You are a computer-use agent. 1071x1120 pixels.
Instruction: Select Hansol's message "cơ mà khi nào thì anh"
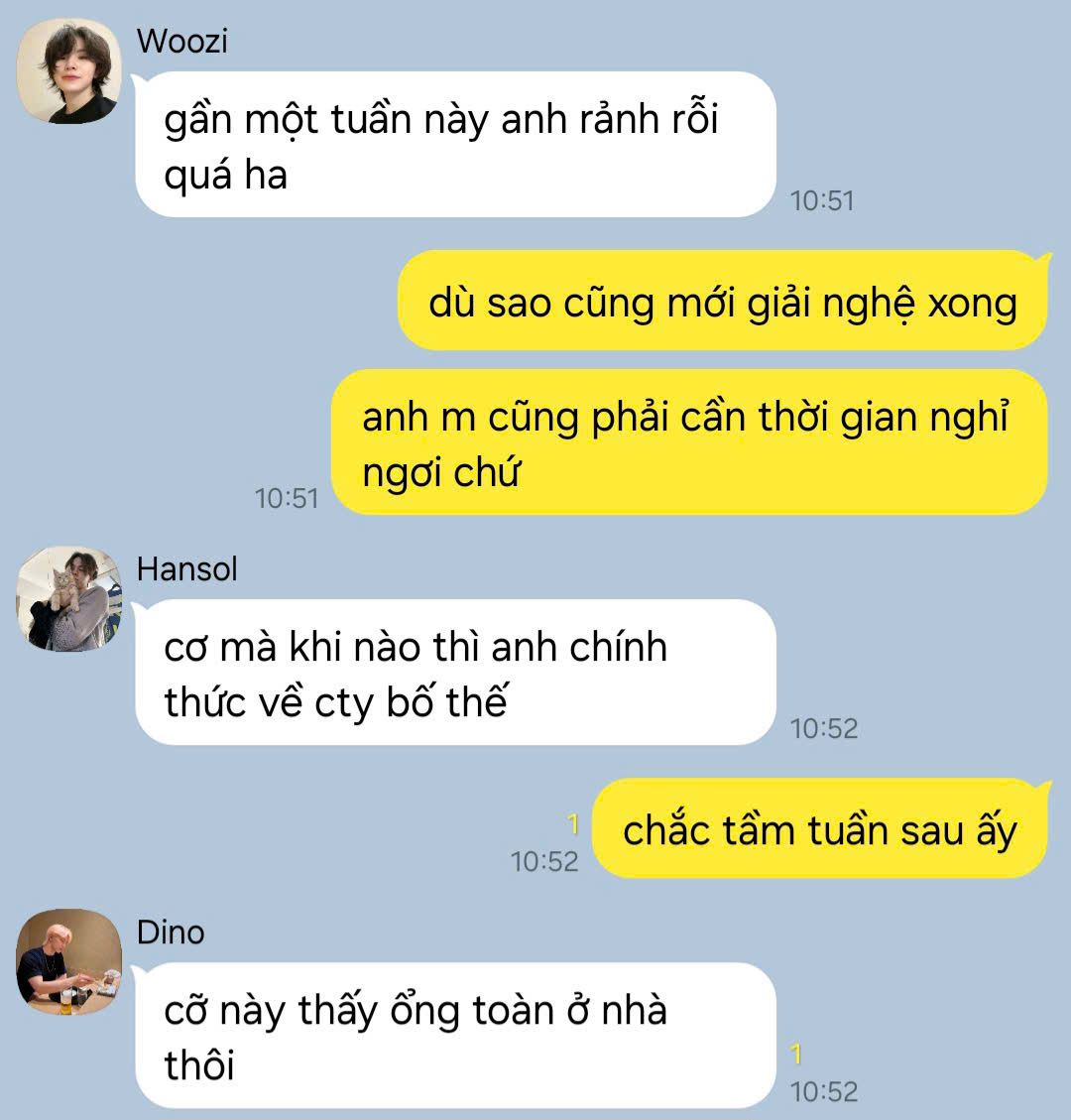455,673
